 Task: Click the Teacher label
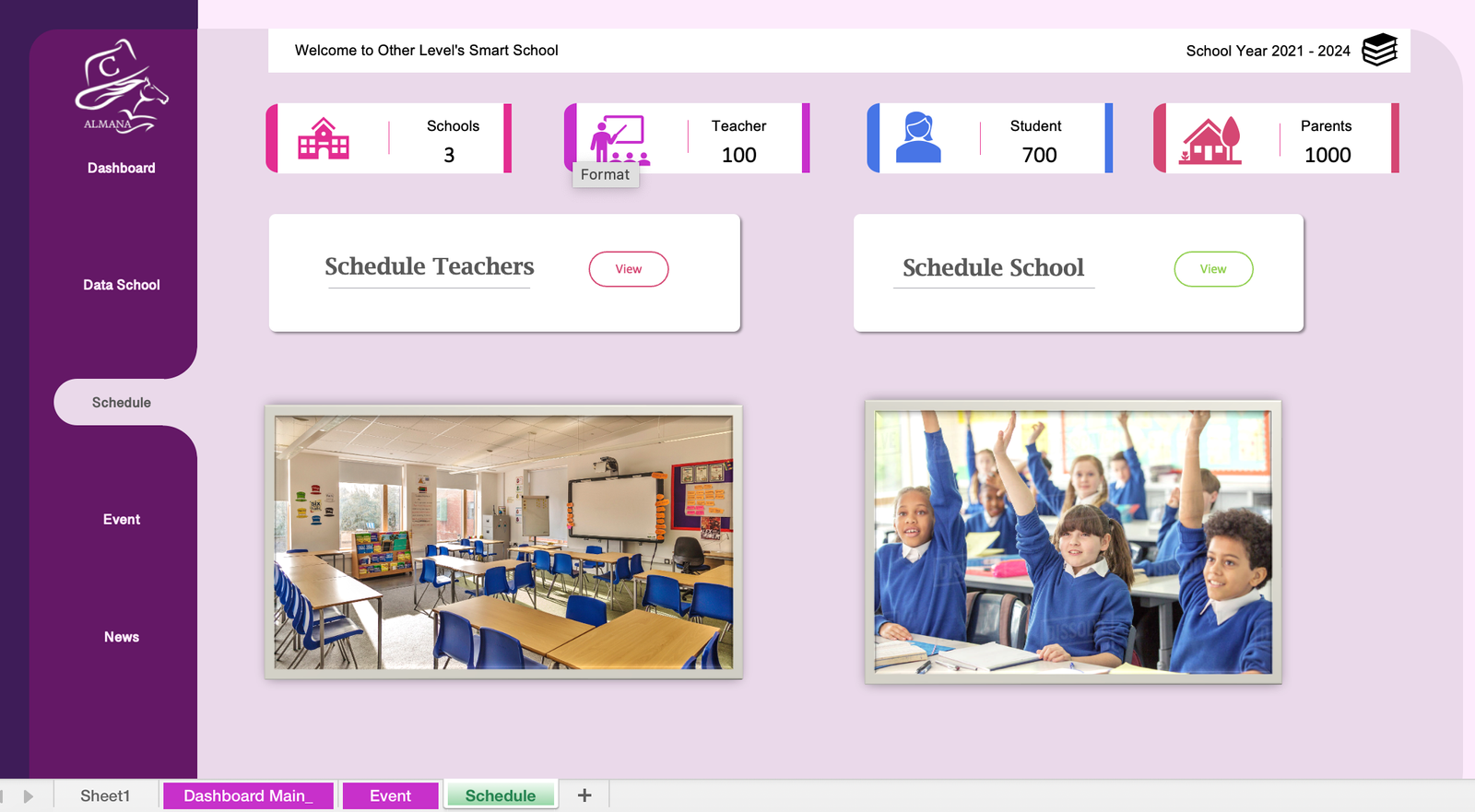pyautogui.click(x=738, y=126)
